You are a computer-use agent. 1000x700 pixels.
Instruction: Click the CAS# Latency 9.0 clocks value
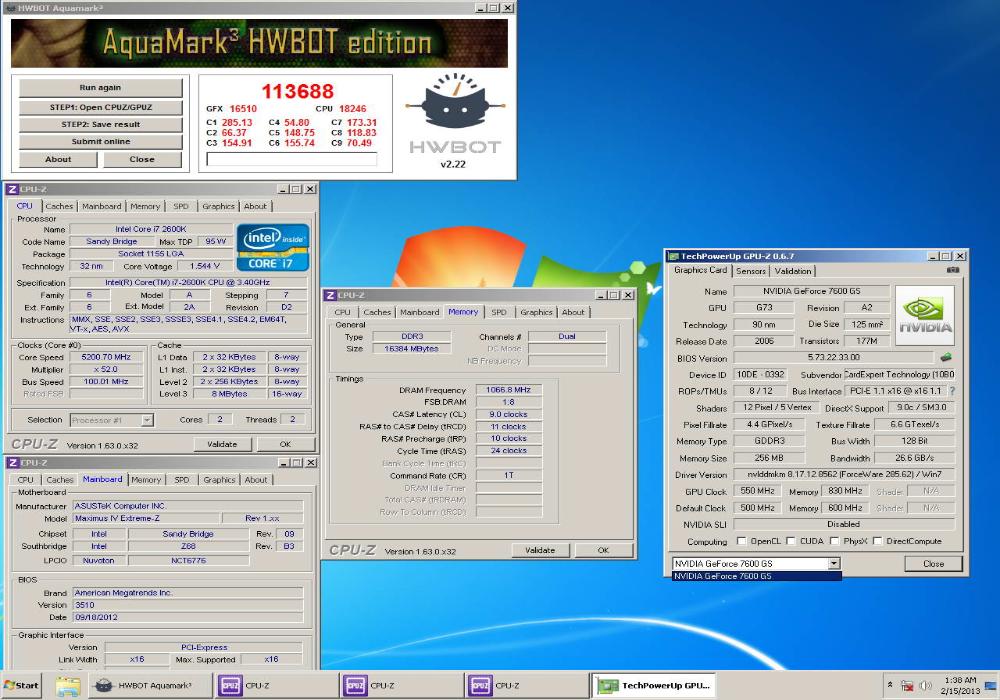(508, 414)
